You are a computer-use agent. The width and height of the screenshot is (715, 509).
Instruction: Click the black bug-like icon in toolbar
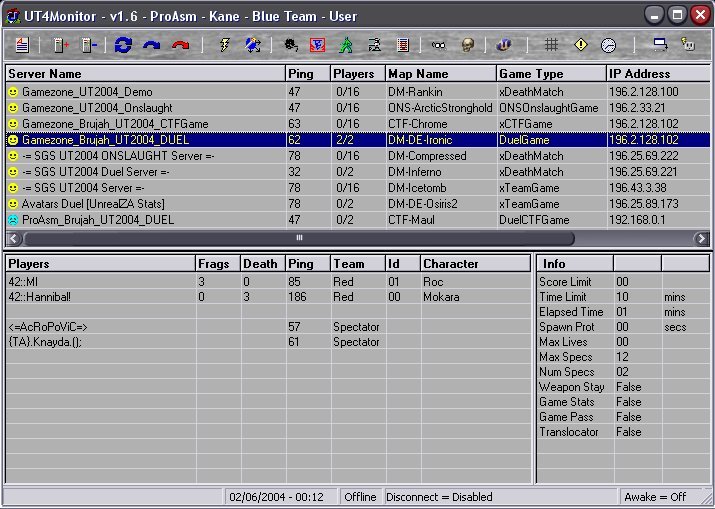[291, 45]
